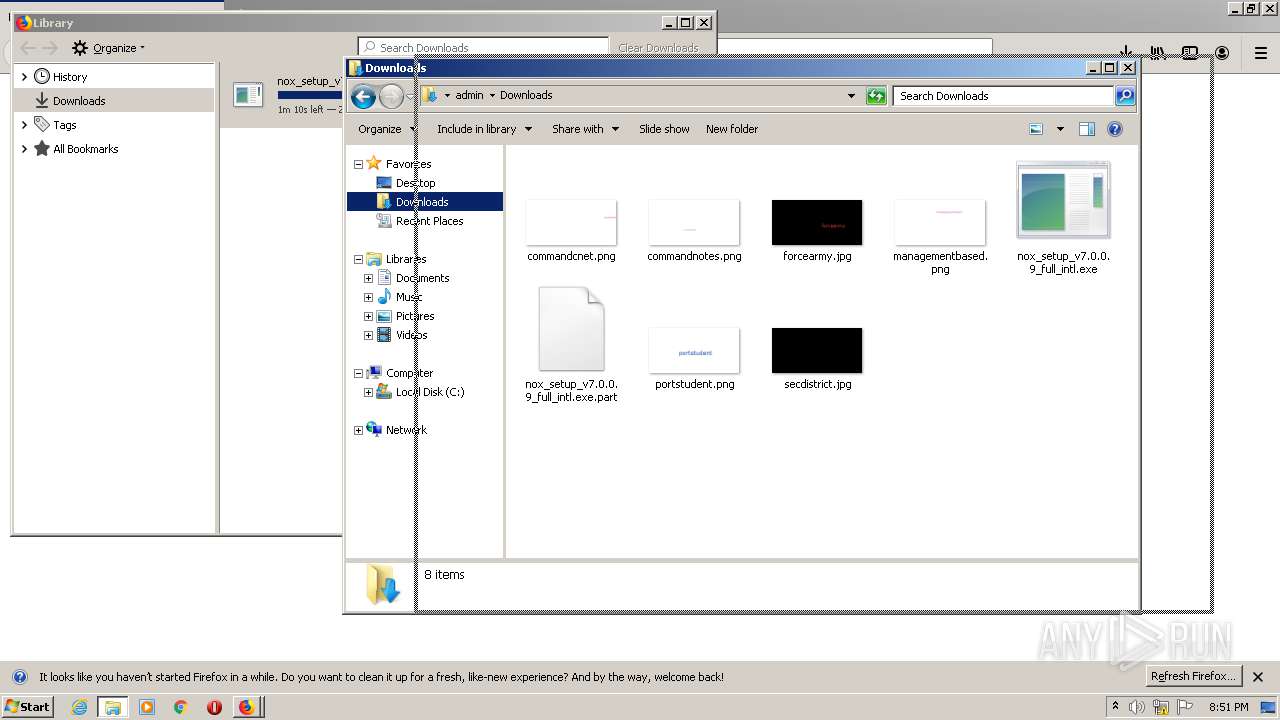Image resolution: width=1280 pixels, height=720 pixels.
Task: Expand the Documents library node
Action: coord(368,278)
